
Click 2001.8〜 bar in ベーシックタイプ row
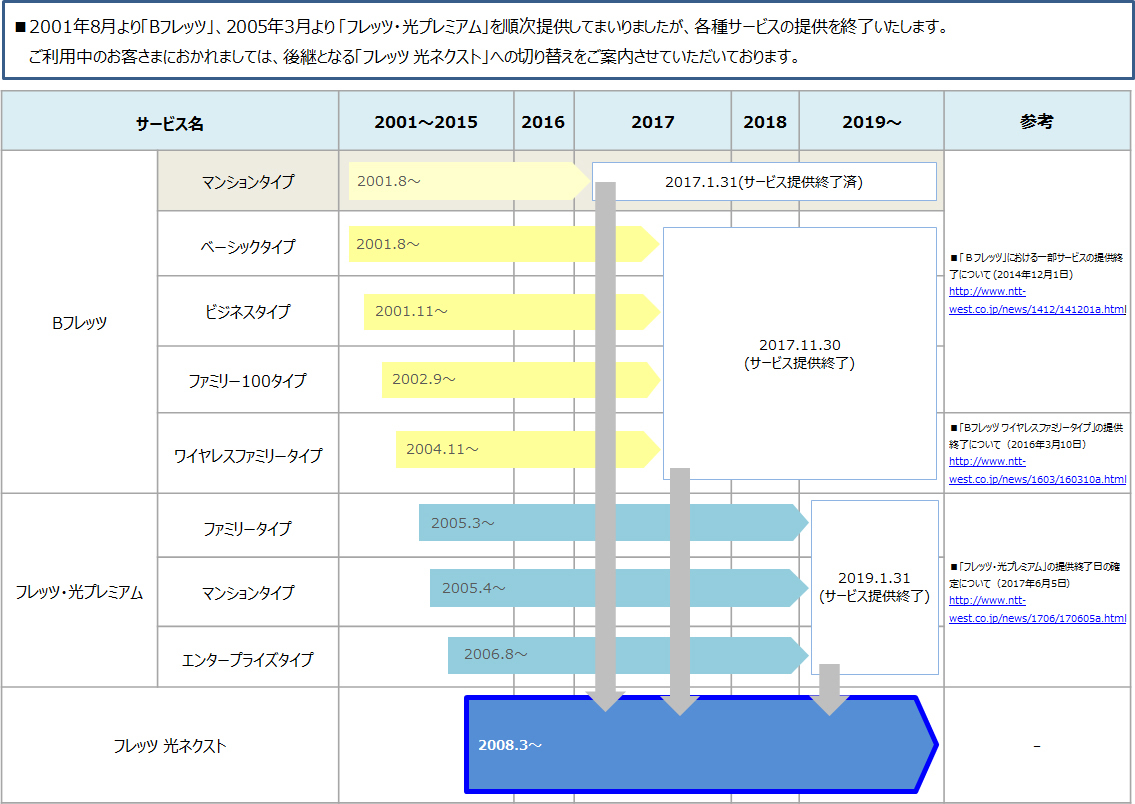point(503,244)
